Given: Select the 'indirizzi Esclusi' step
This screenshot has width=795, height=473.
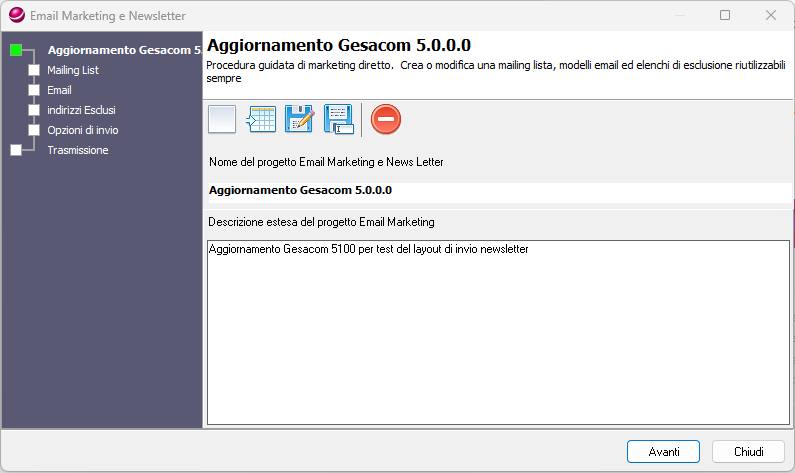Looking at the screenshot, I should (82, 110).
